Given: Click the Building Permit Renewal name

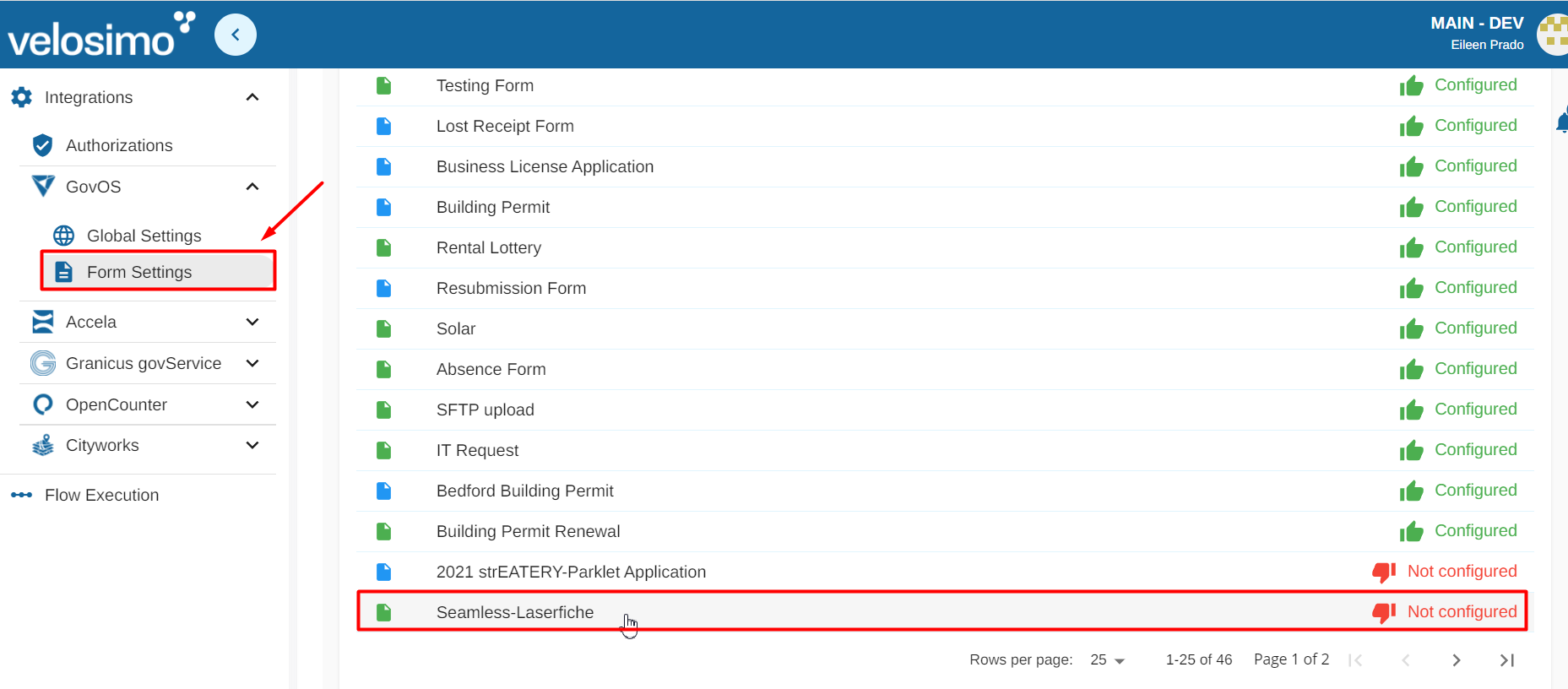Looking at the screenshot, I should [529, 531].
